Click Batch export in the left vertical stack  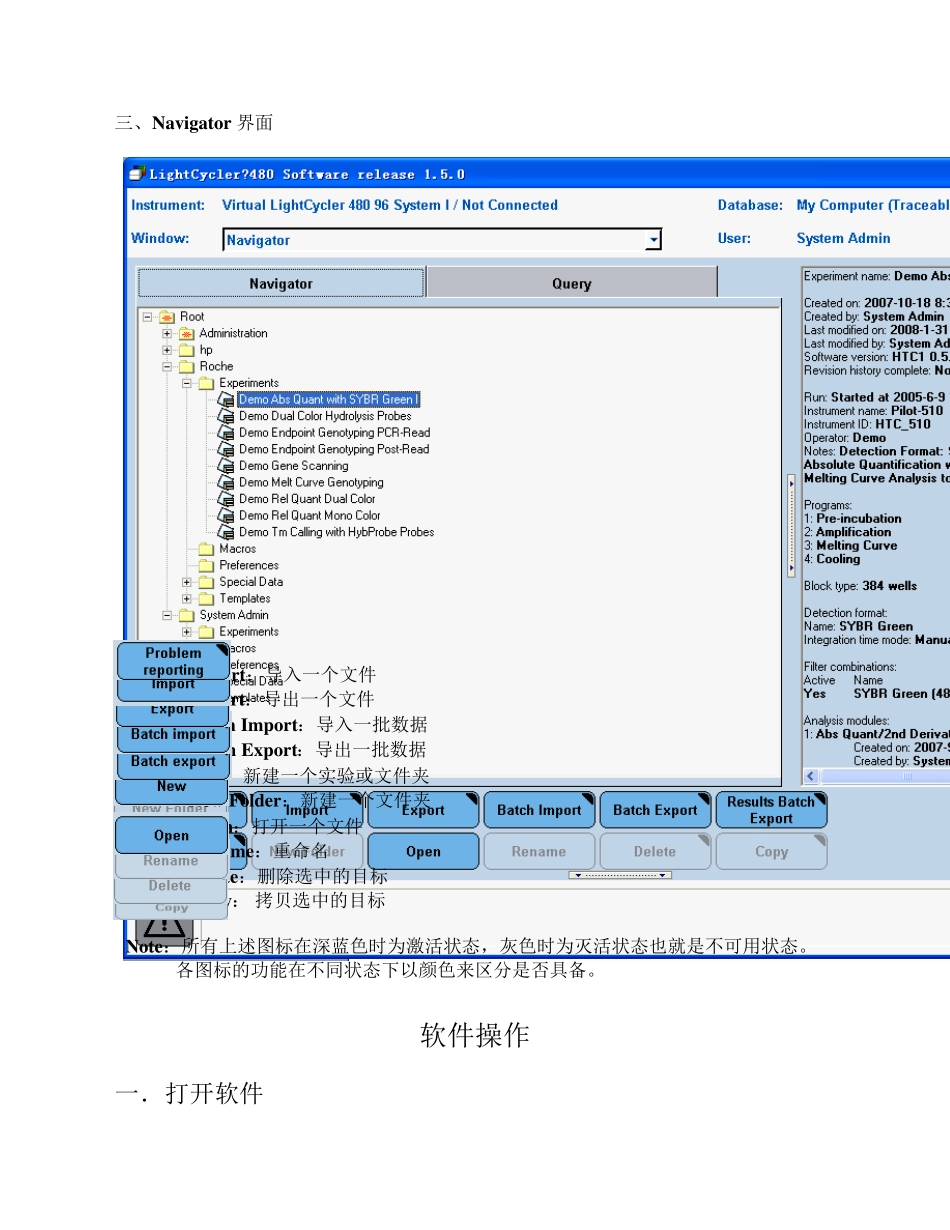173,762
